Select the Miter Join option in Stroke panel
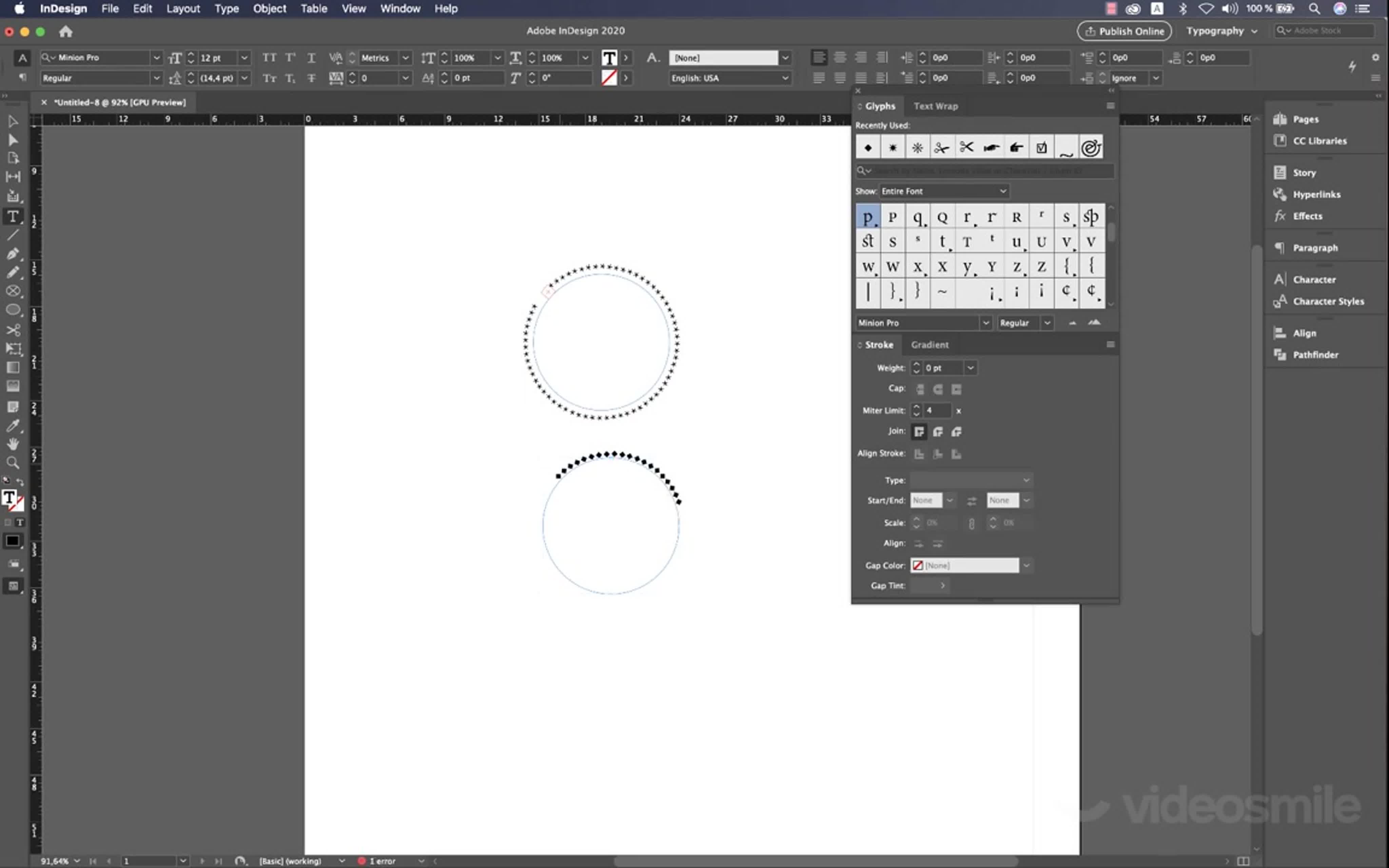The image size is (1389, 868). click(x=919, y=432)
